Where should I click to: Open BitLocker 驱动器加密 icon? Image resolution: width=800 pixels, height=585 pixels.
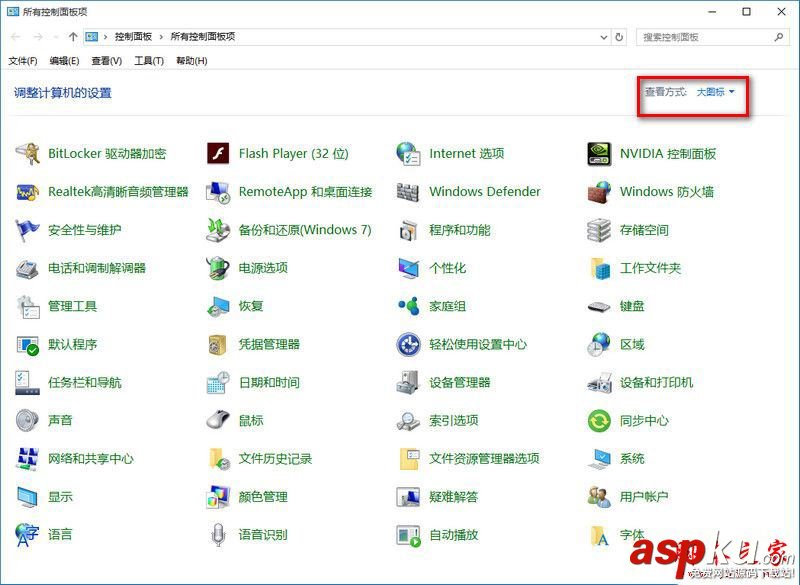coord(28,154)
